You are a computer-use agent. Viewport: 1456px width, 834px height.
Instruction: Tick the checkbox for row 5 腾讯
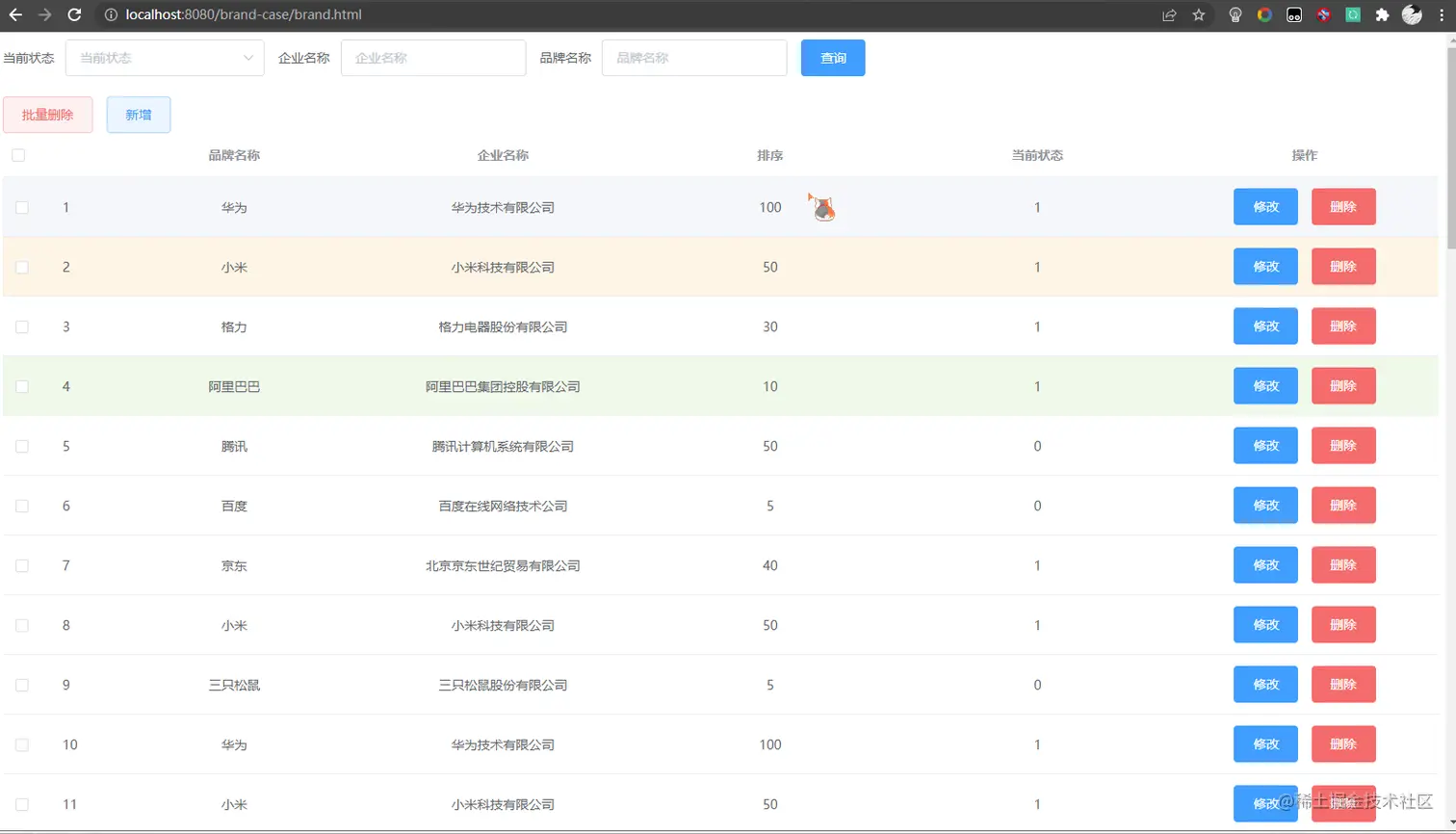point(22,446)
